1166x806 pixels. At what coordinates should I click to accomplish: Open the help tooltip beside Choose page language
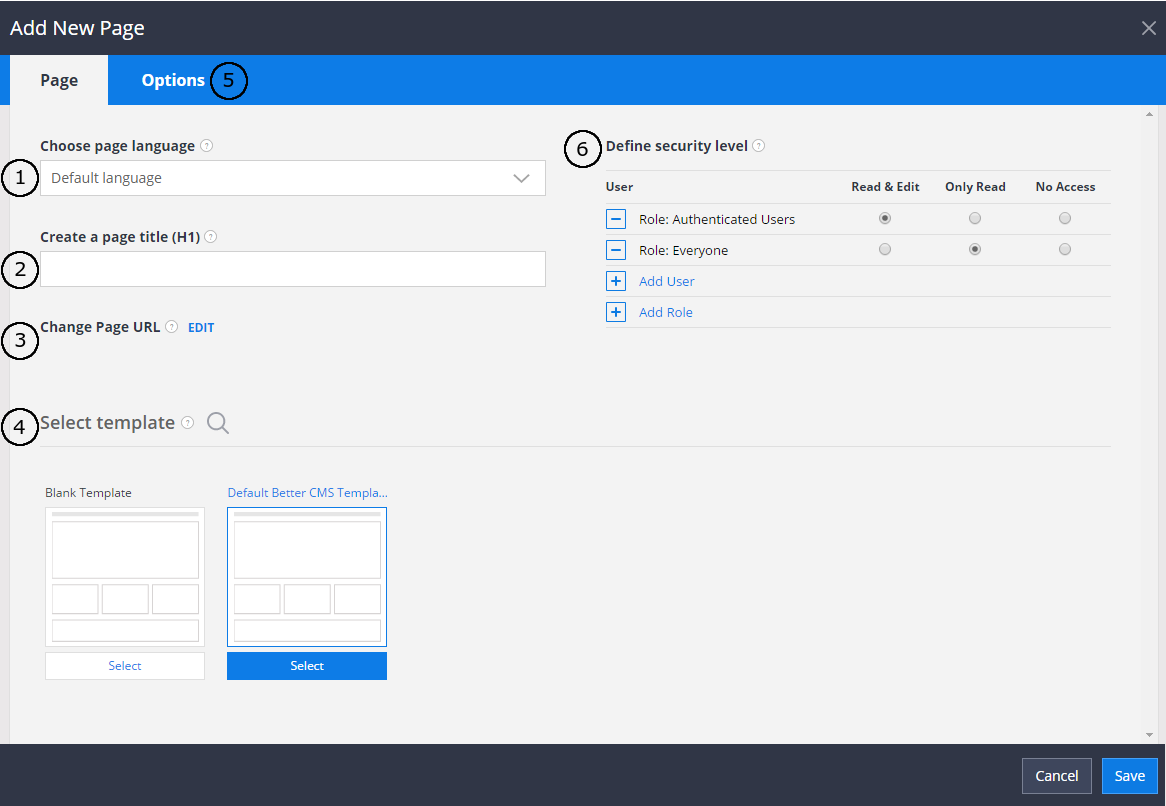pyautogui.click(x=206, y=145)
